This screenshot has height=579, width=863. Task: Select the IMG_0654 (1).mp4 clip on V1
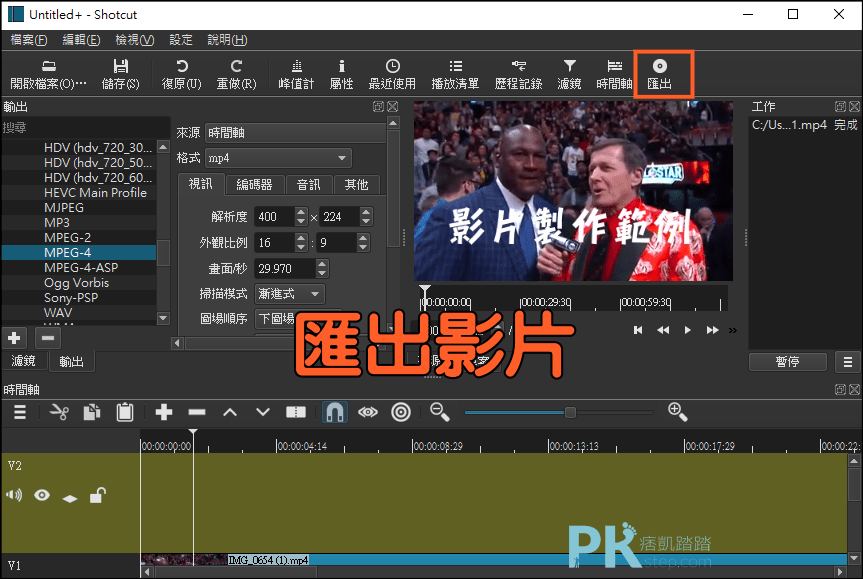[x=493, y=560]
